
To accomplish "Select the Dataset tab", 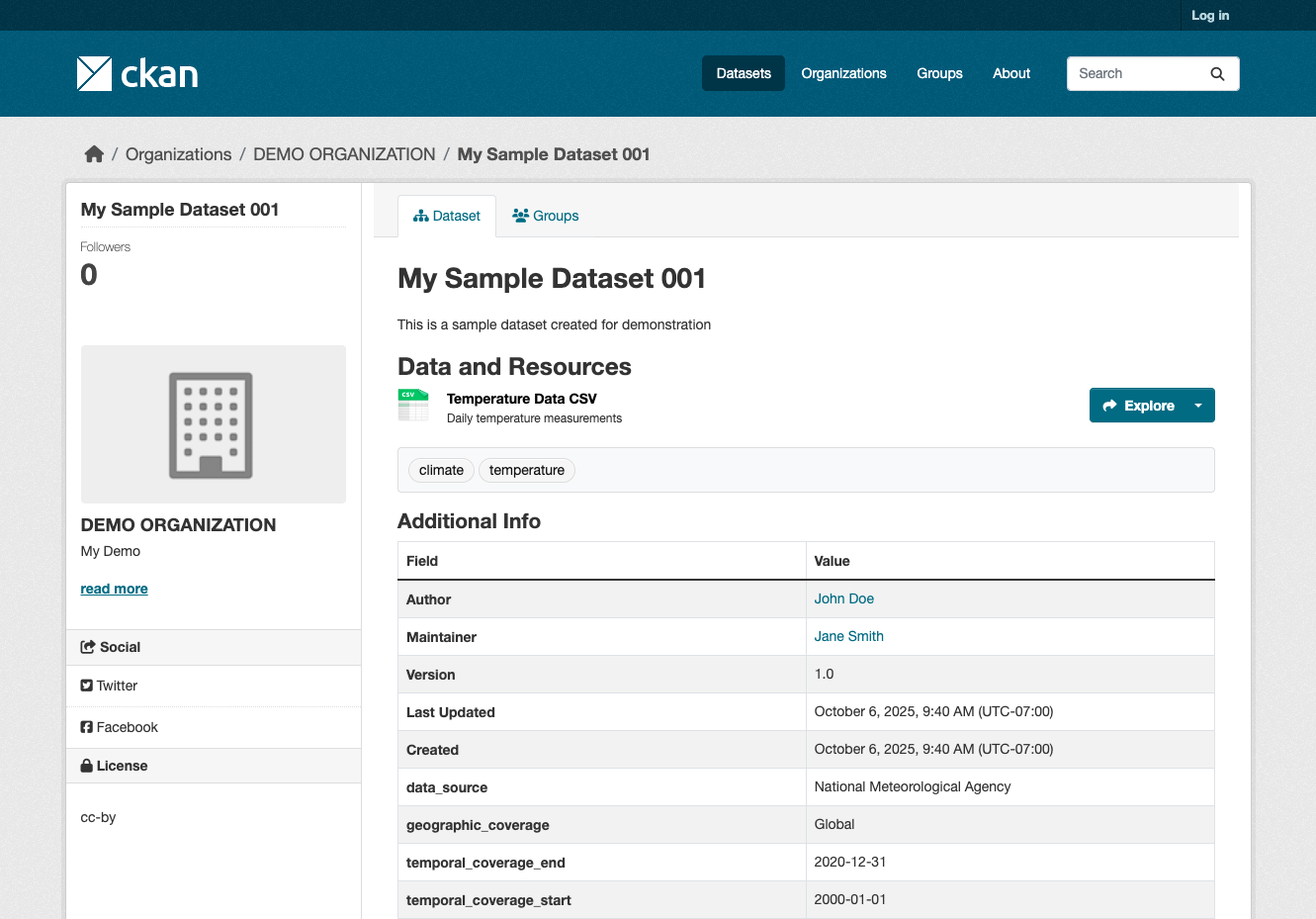I will coord(447,216).
